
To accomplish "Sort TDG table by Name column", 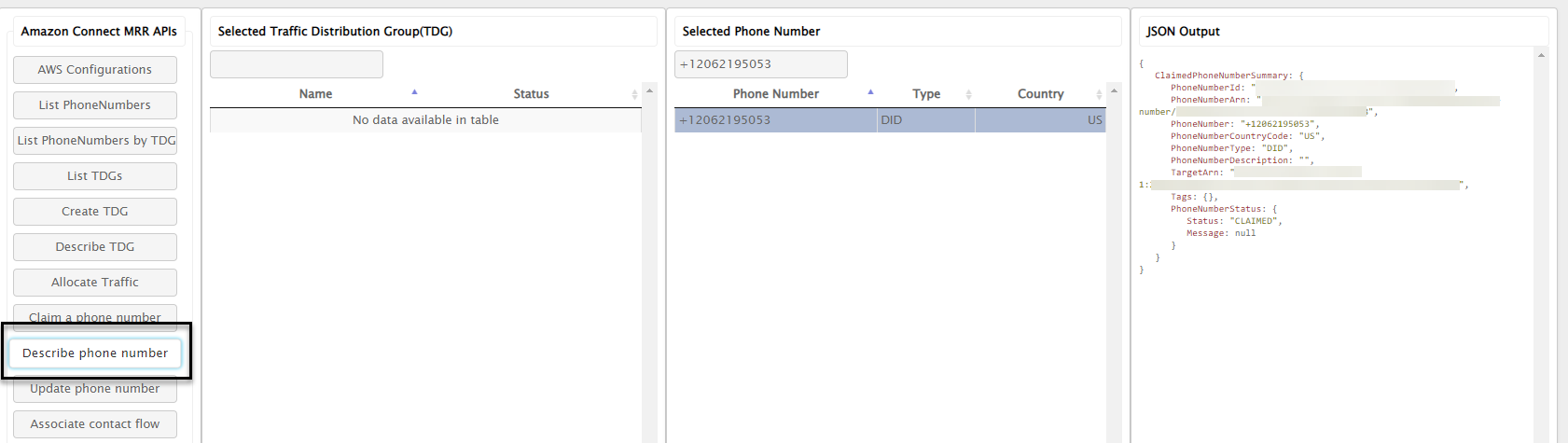I will pos(316,94).
